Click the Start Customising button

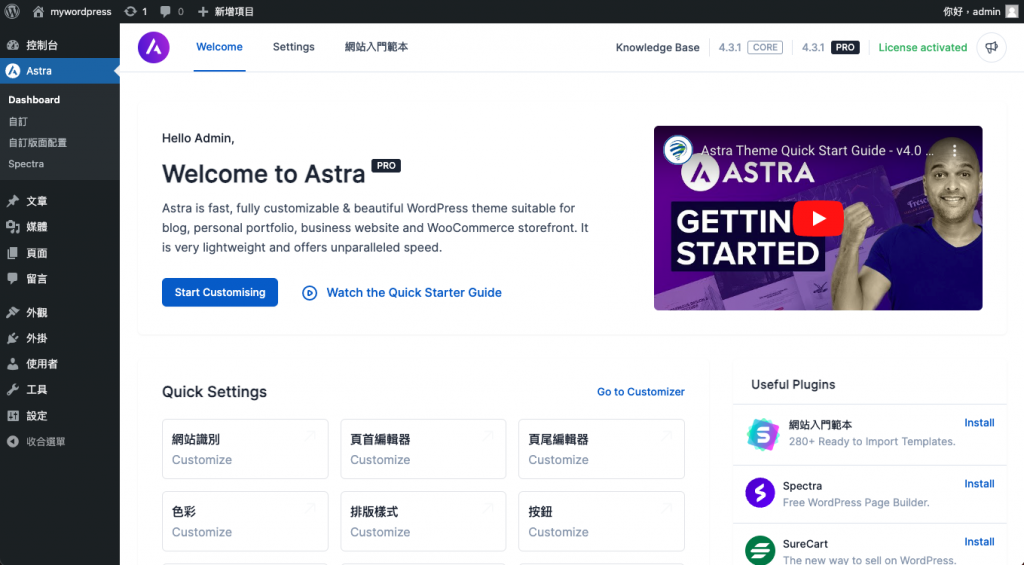[219, 292]
